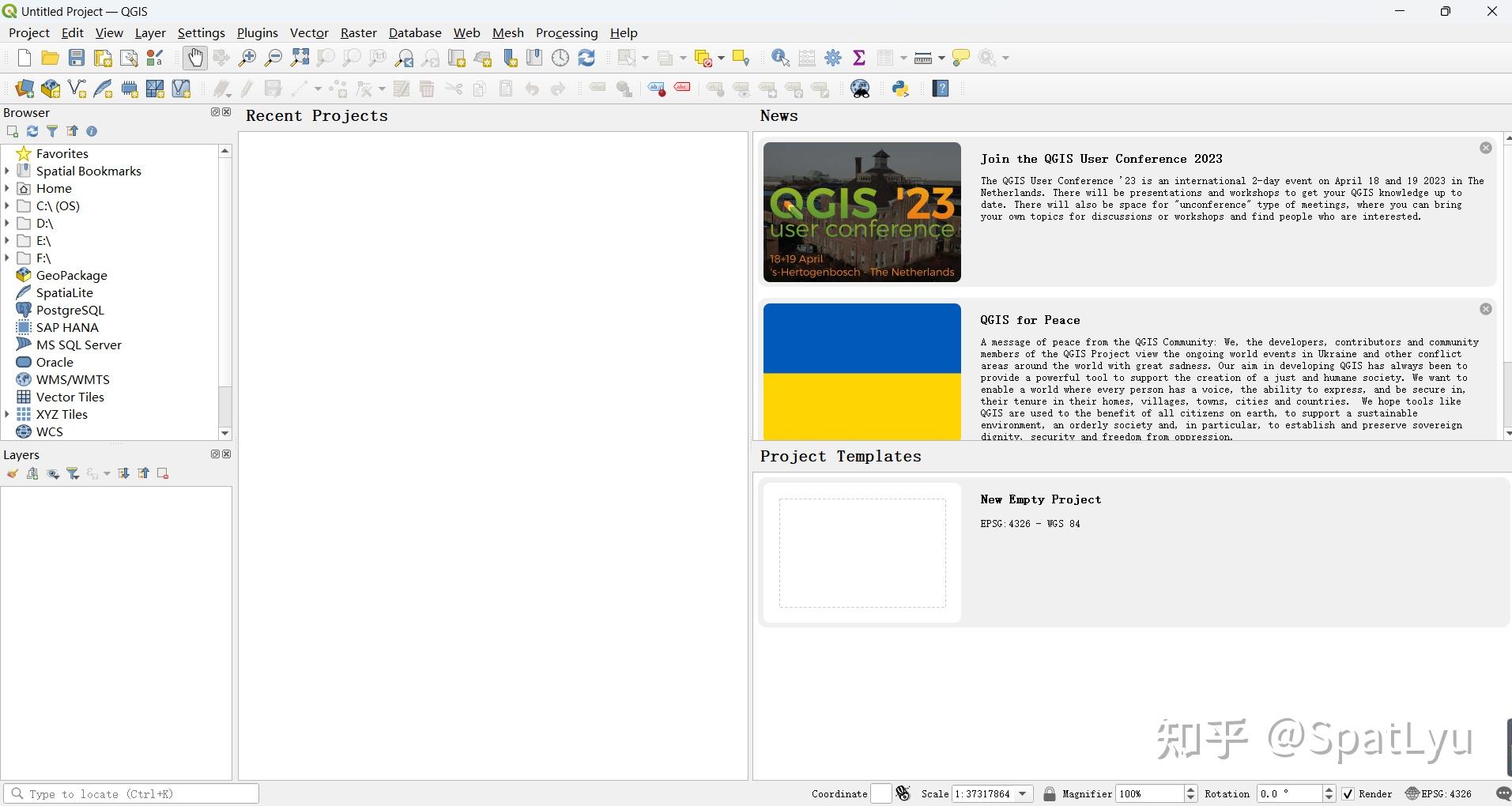Viewport: 1512px width, 806px height.
Task: Click the EPSG:4326 CRS button
Action: [x=1438, y=794]
